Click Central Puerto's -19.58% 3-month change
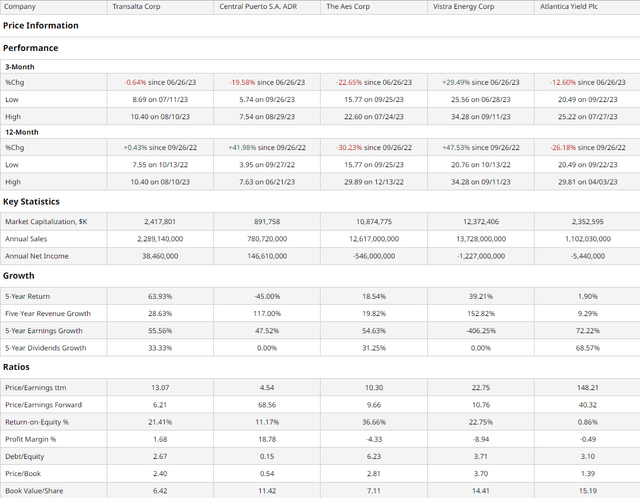Image resolution: width=640 pixels, height=498 pixels. click(267, 82)
